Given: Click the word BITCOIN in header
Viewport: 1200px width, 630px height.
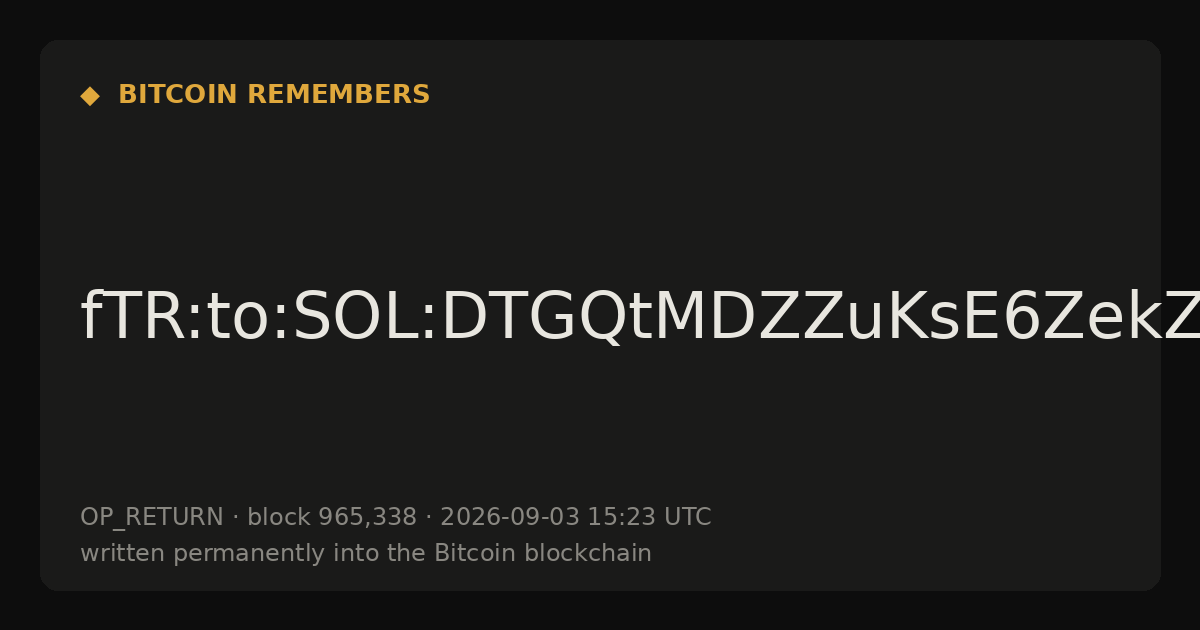Looking at the screenshot, I should click(179, 95).
